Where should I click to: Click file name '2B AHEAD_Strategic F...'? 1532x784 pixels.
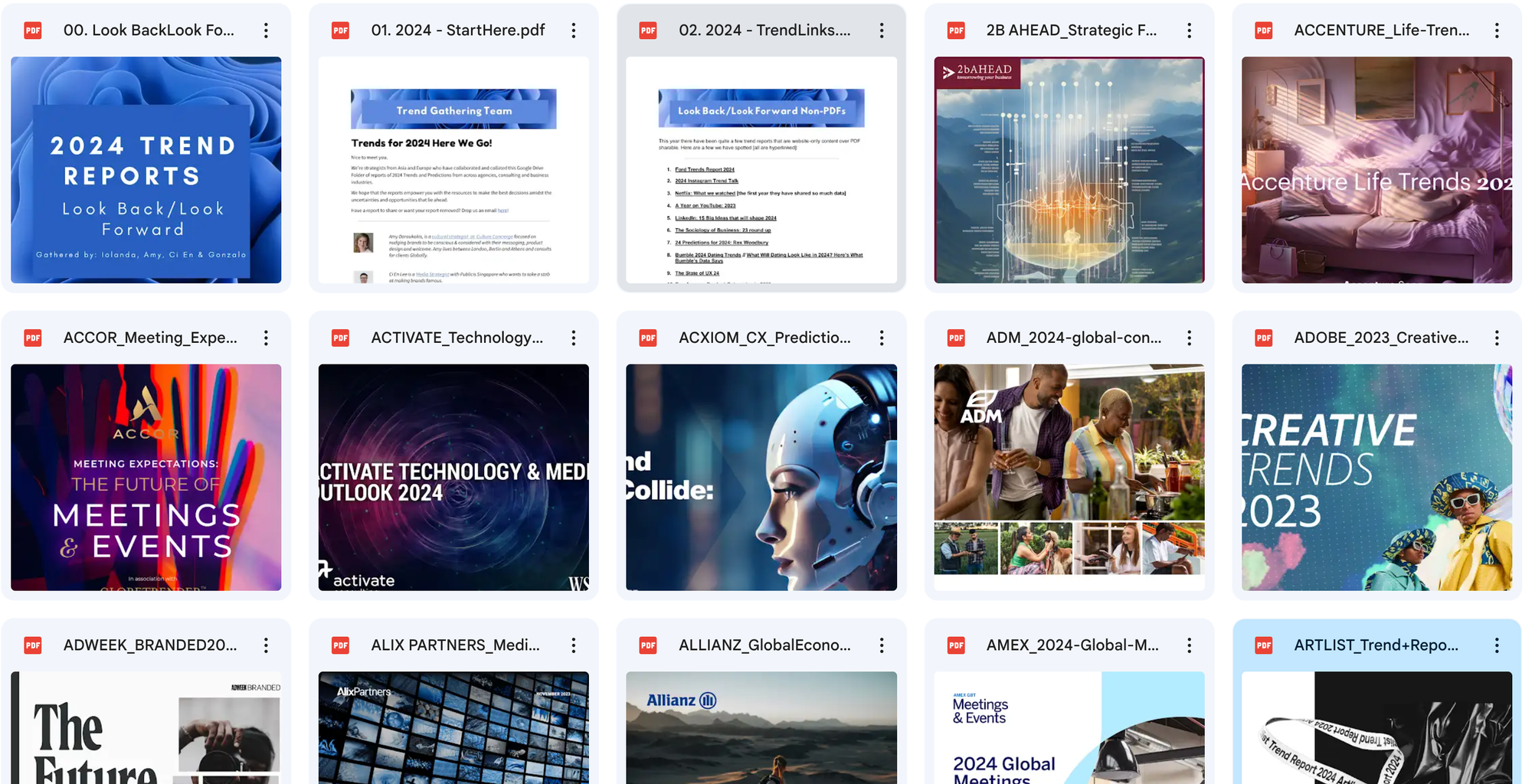pos(1072,31)
